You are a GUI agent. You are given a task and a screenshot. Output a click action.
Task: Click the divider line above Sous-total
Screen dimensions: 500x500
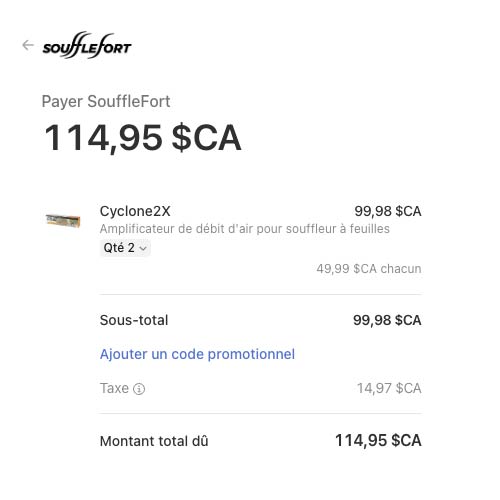click(260, 294)
